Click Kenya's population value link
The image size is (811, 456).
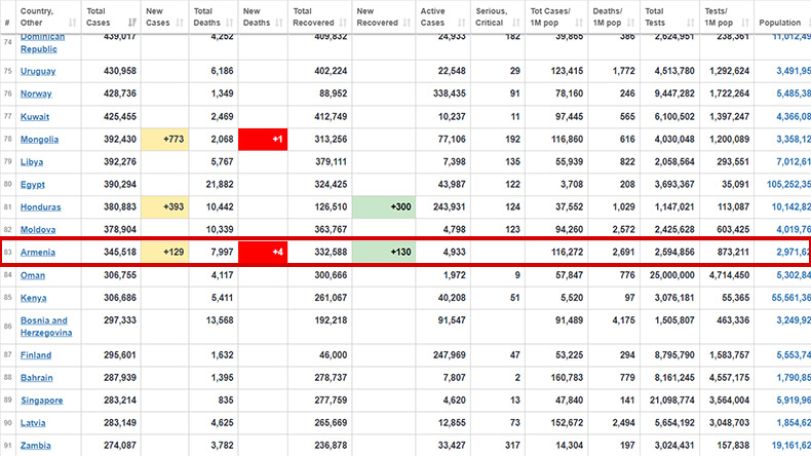[x=791, y=298]
